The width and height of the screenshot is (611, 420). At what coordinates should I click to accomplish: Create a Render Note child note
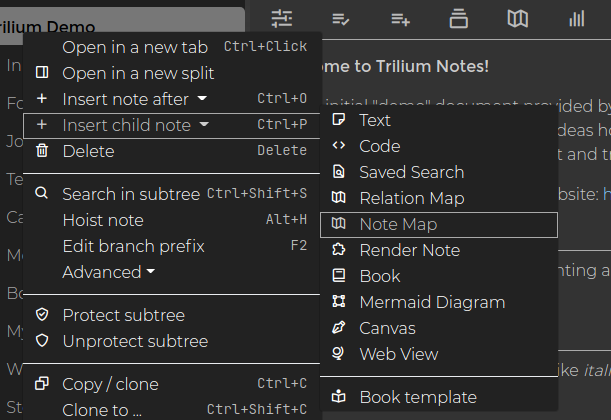coord(439,250)
